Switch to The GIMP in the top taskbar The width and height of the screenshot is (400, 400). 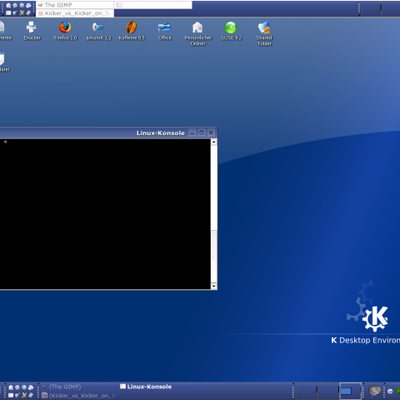[x=75, y=5]
